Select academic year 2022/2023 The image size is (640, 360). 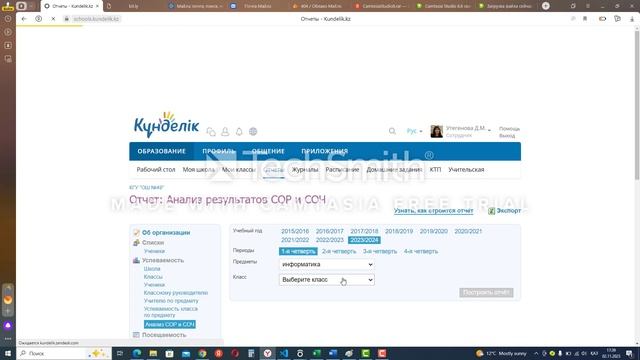click(x=329, y=240)
